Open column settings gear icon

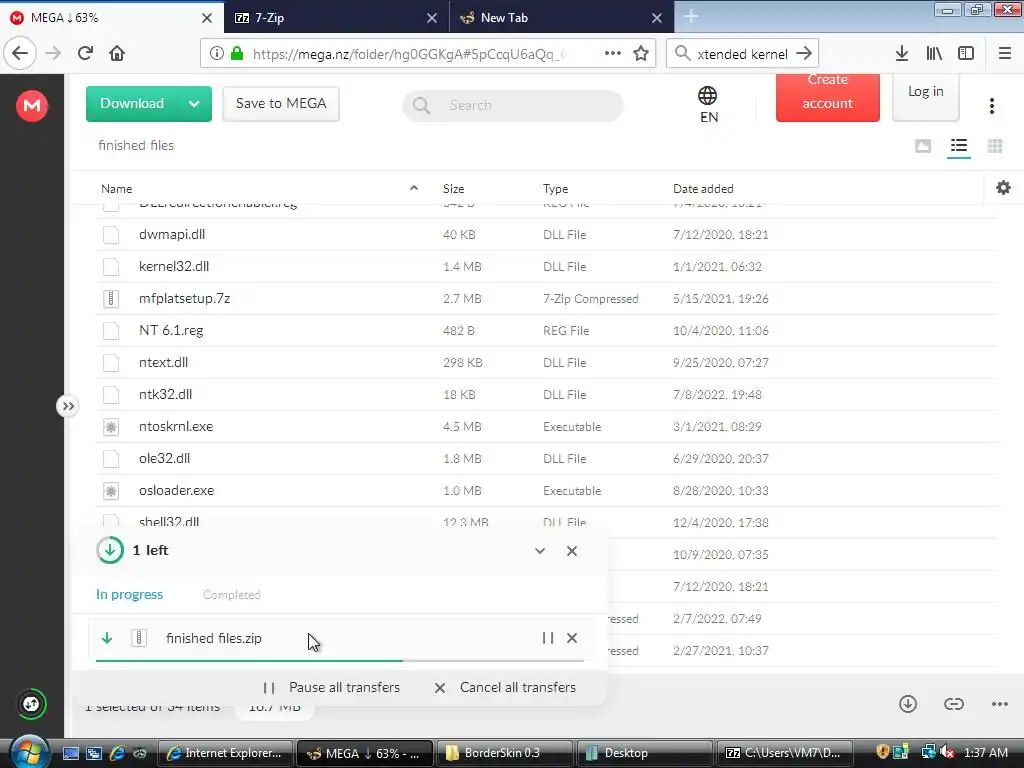1003,188
